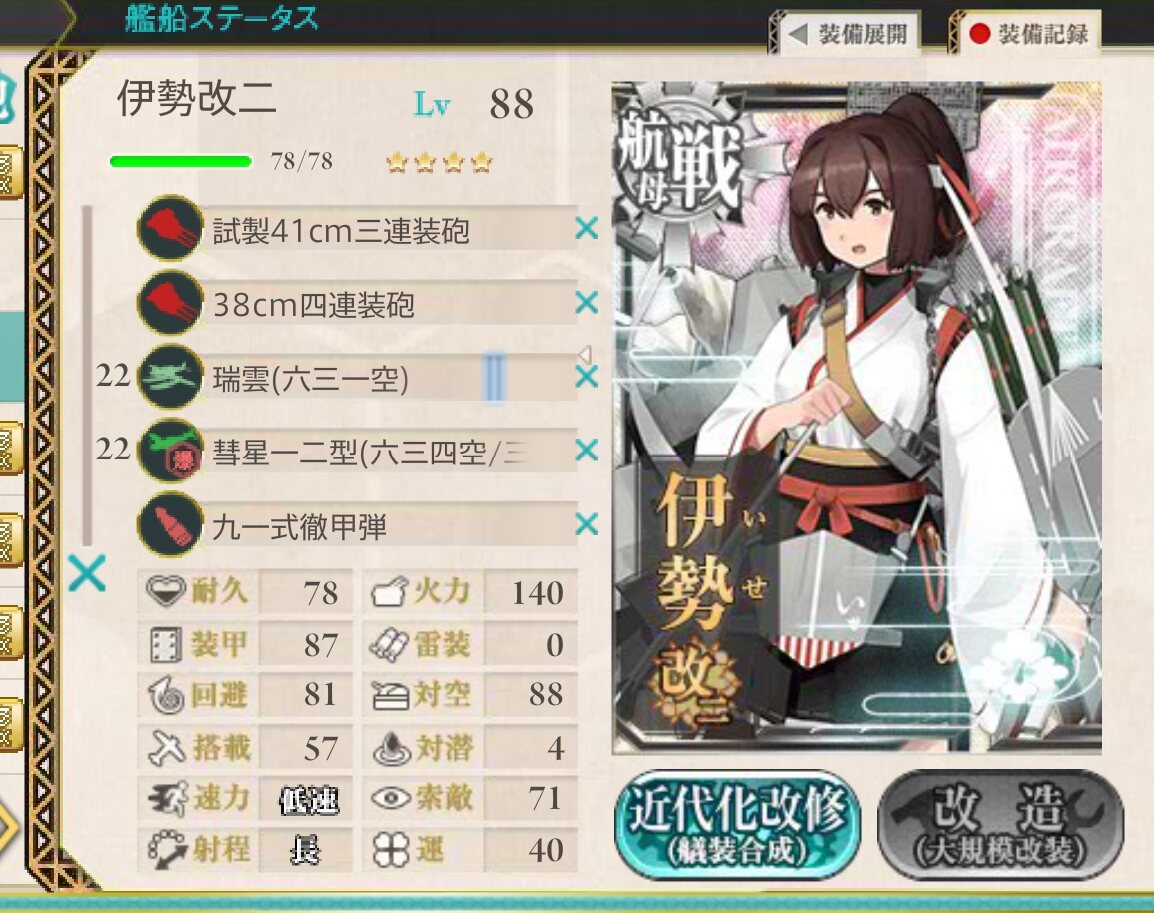Click the red main gun icon for 試製41cm三連装砲
Screen dimensions: 1154x913
point(170,228)
